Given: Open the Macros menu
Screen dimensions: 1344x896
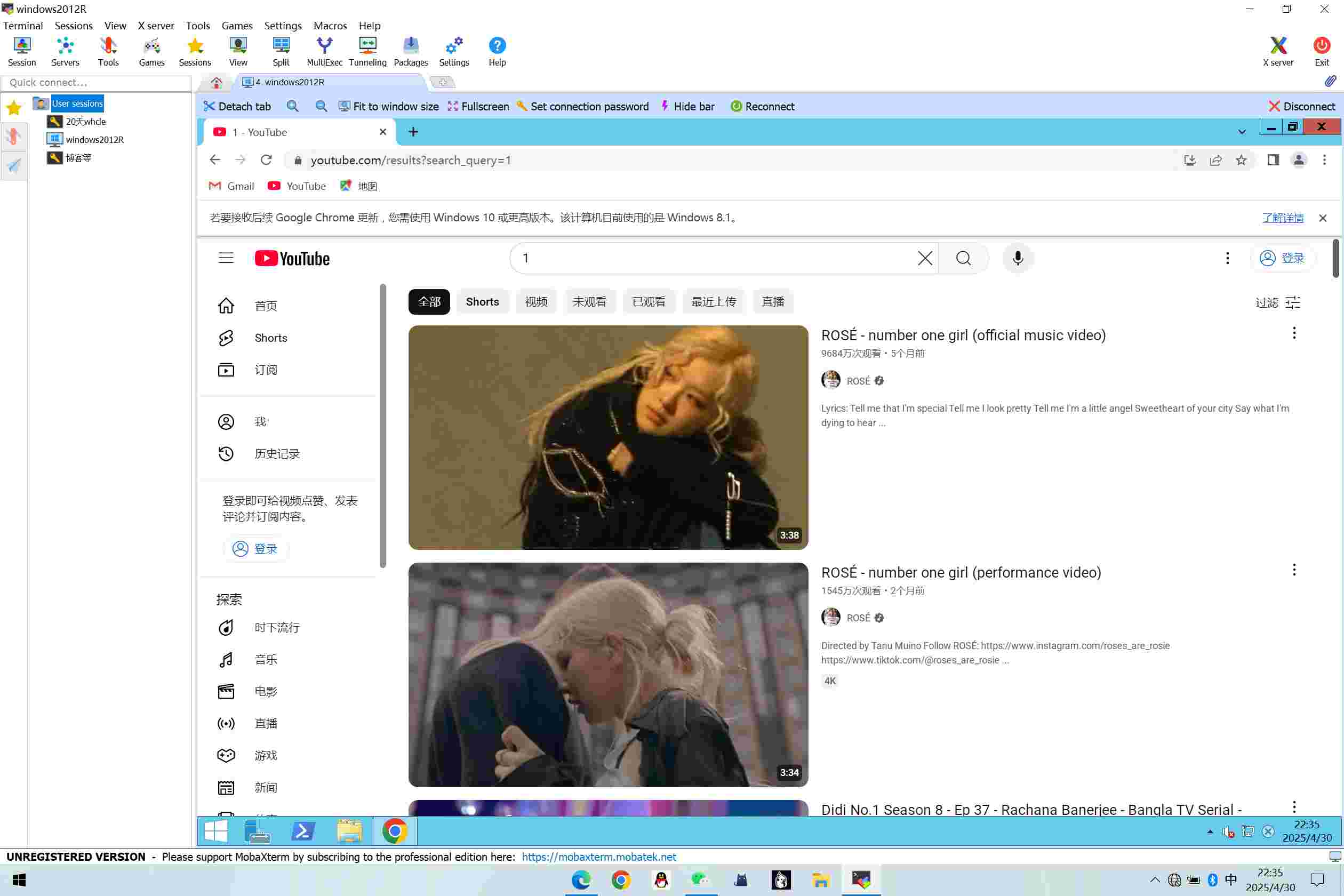Looking at the screenshot, I should (330, 26).
